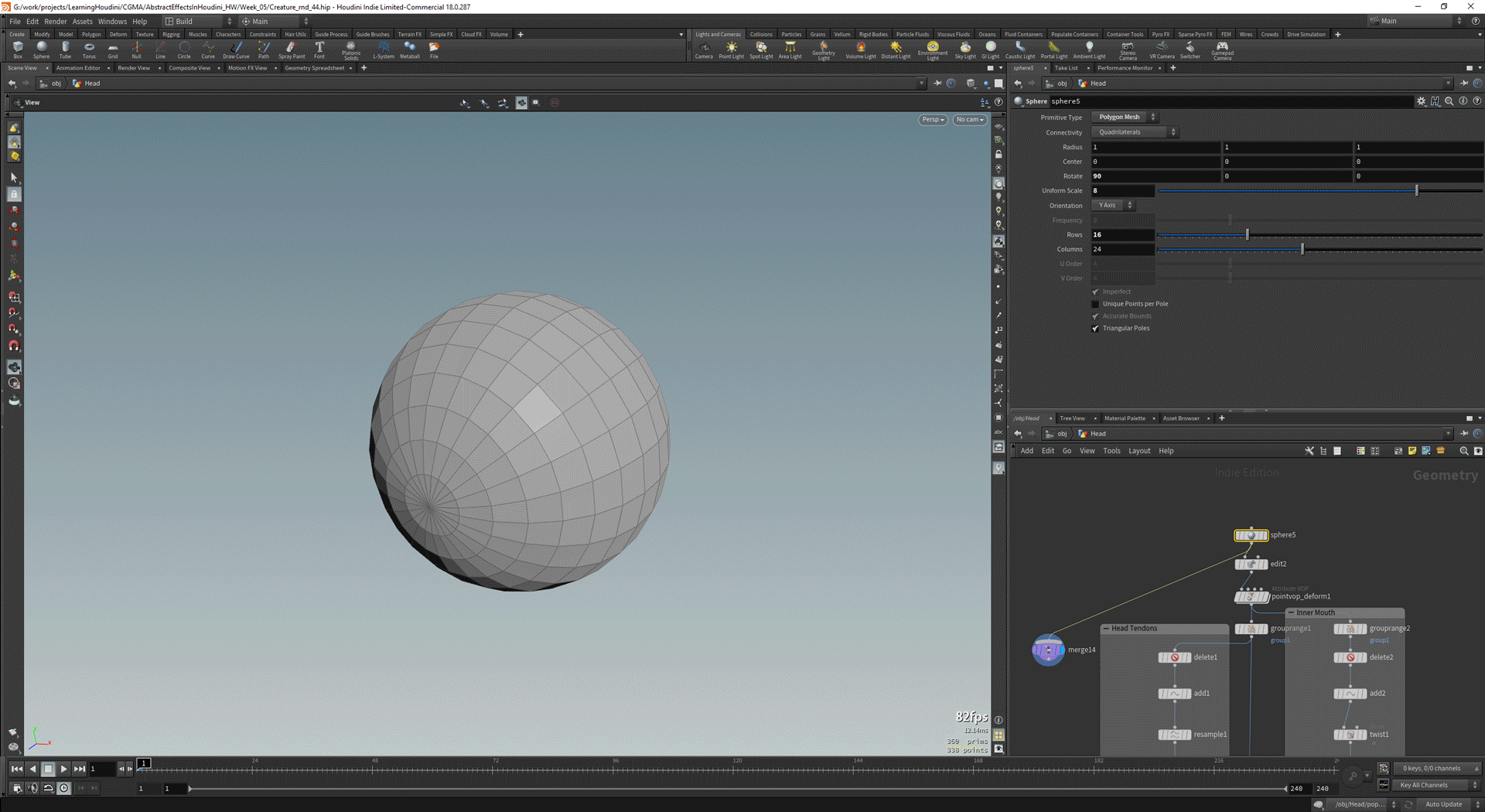Open the Key All Channels dropdown
The image size is (1485, 812).
1438,785
